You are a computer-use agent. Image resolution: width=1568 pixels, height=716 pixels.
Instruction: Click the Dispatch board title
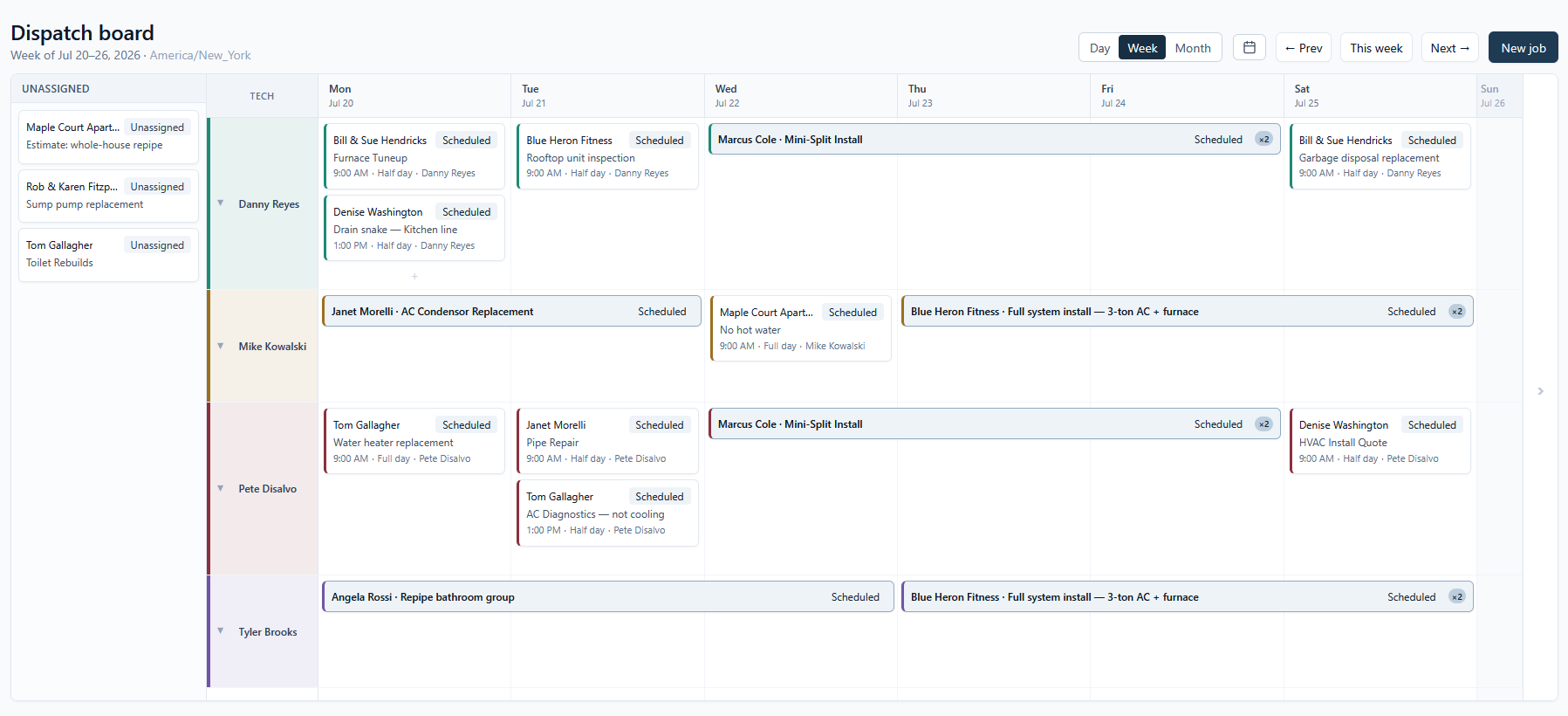pyautogui.click(x=82, y=32)
